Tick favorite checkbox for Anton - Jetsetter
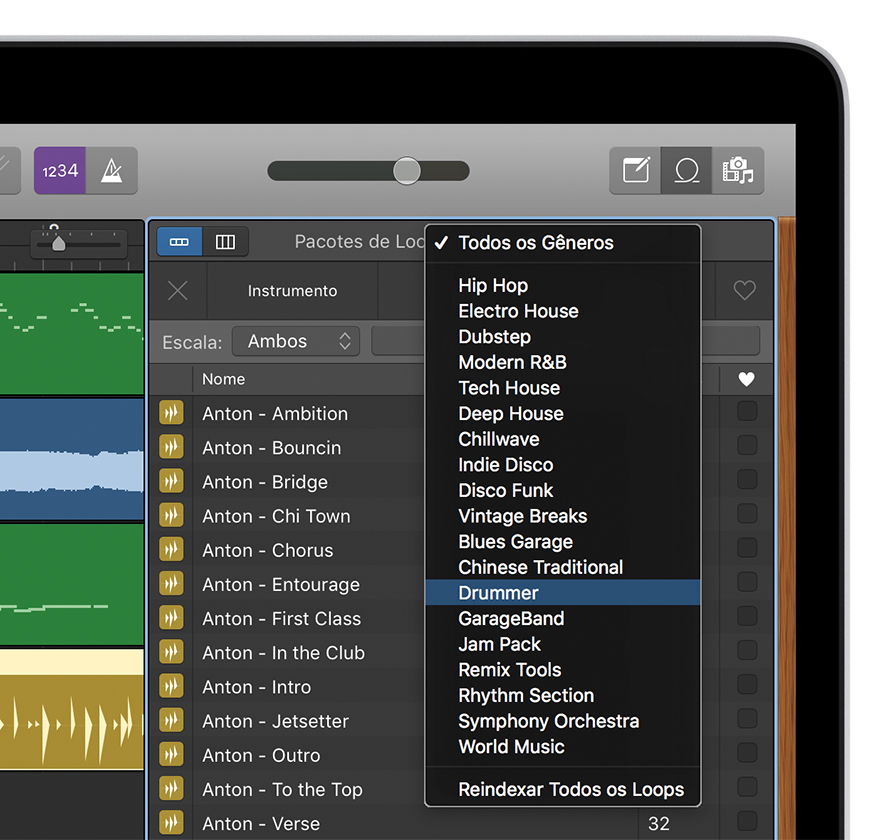 pyautogui.click(x=747, y=719)
